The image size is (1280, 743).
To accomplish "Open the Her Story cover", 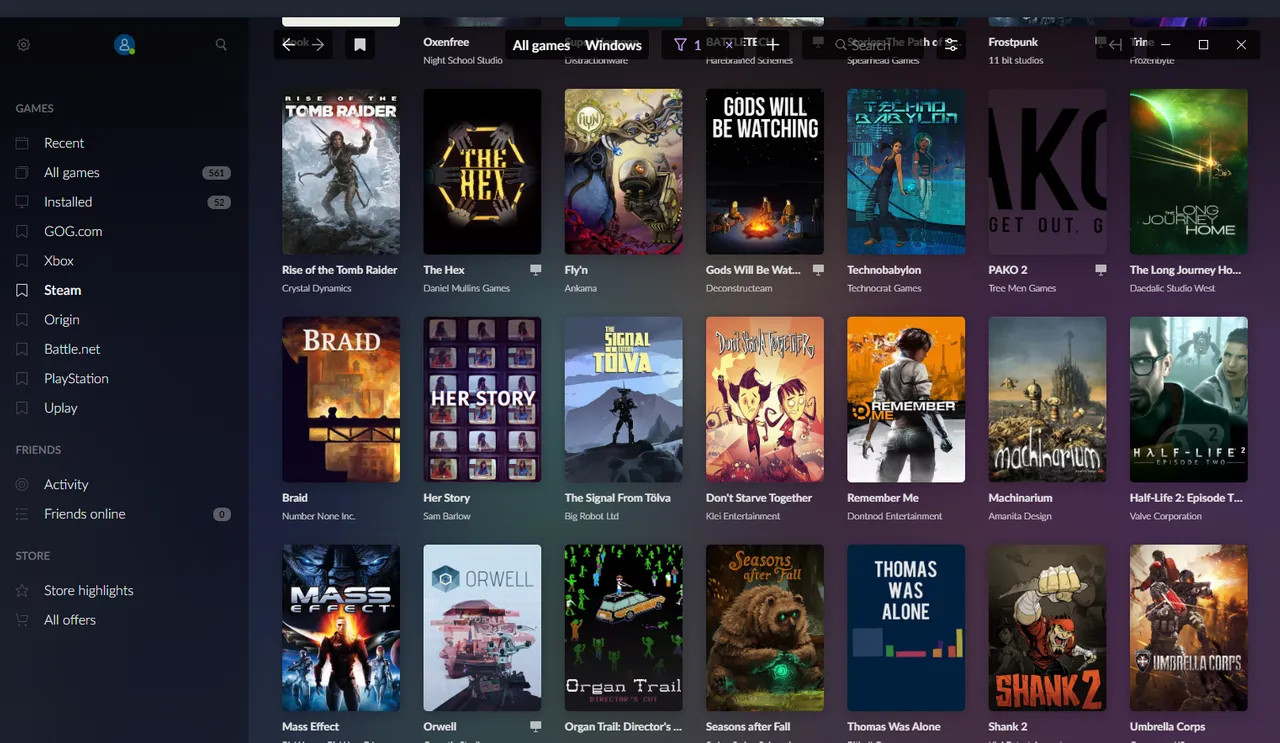I will 482,400.
